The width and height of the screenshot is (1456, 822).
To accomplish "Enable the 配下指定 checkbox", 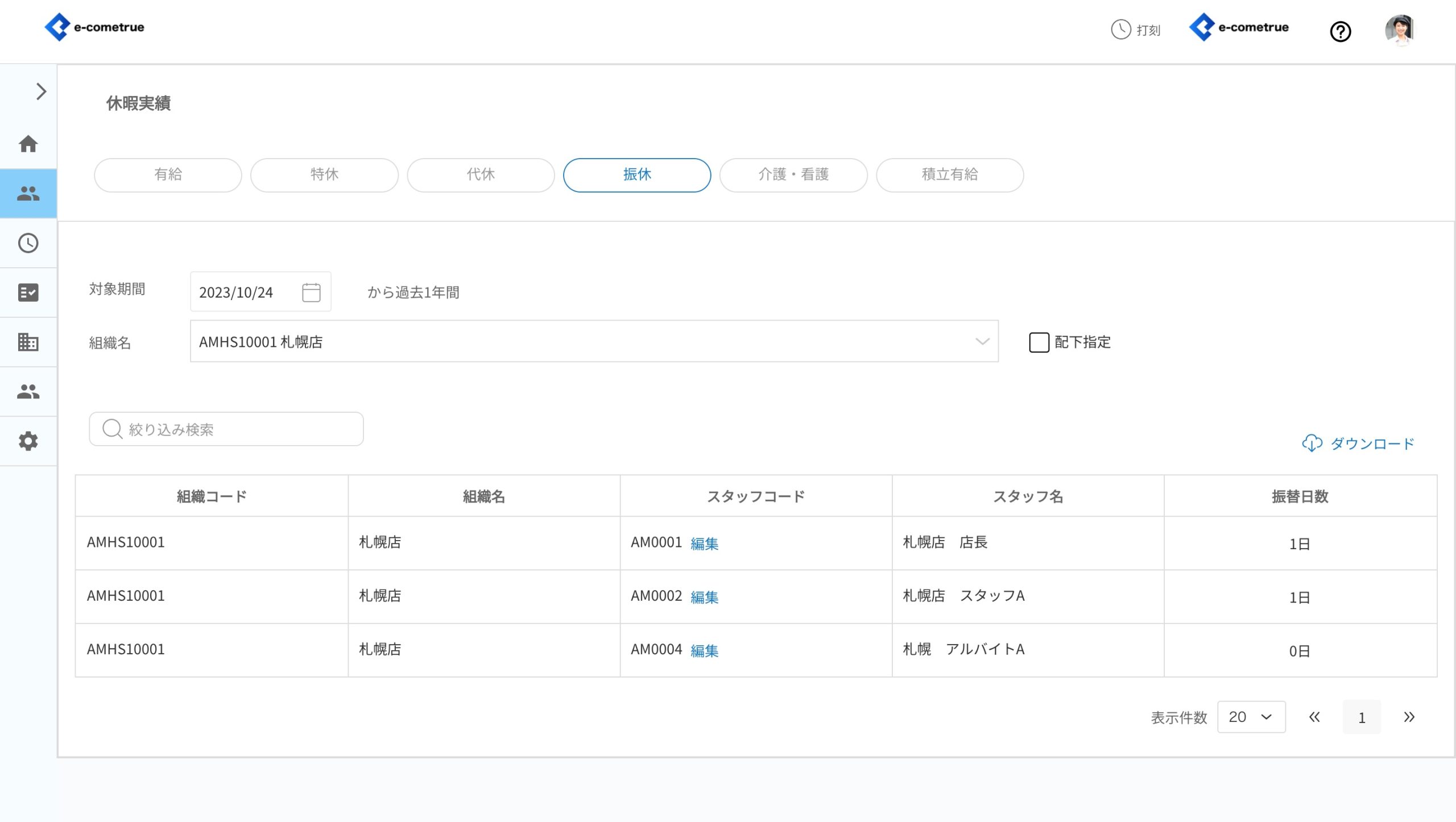I will 1039,342.
